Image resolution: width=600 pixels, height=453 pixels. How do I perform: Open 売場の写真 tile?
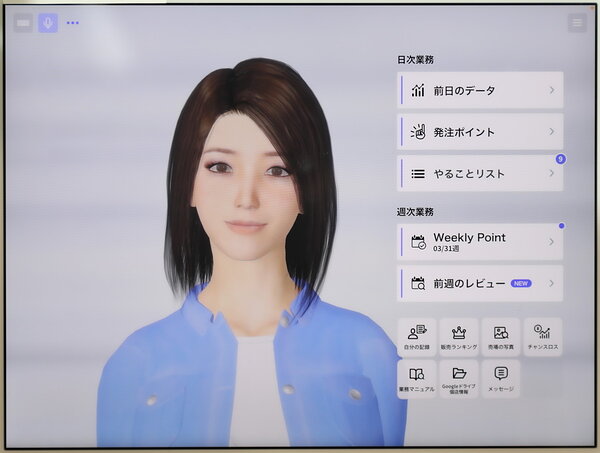tap(501, 337)
